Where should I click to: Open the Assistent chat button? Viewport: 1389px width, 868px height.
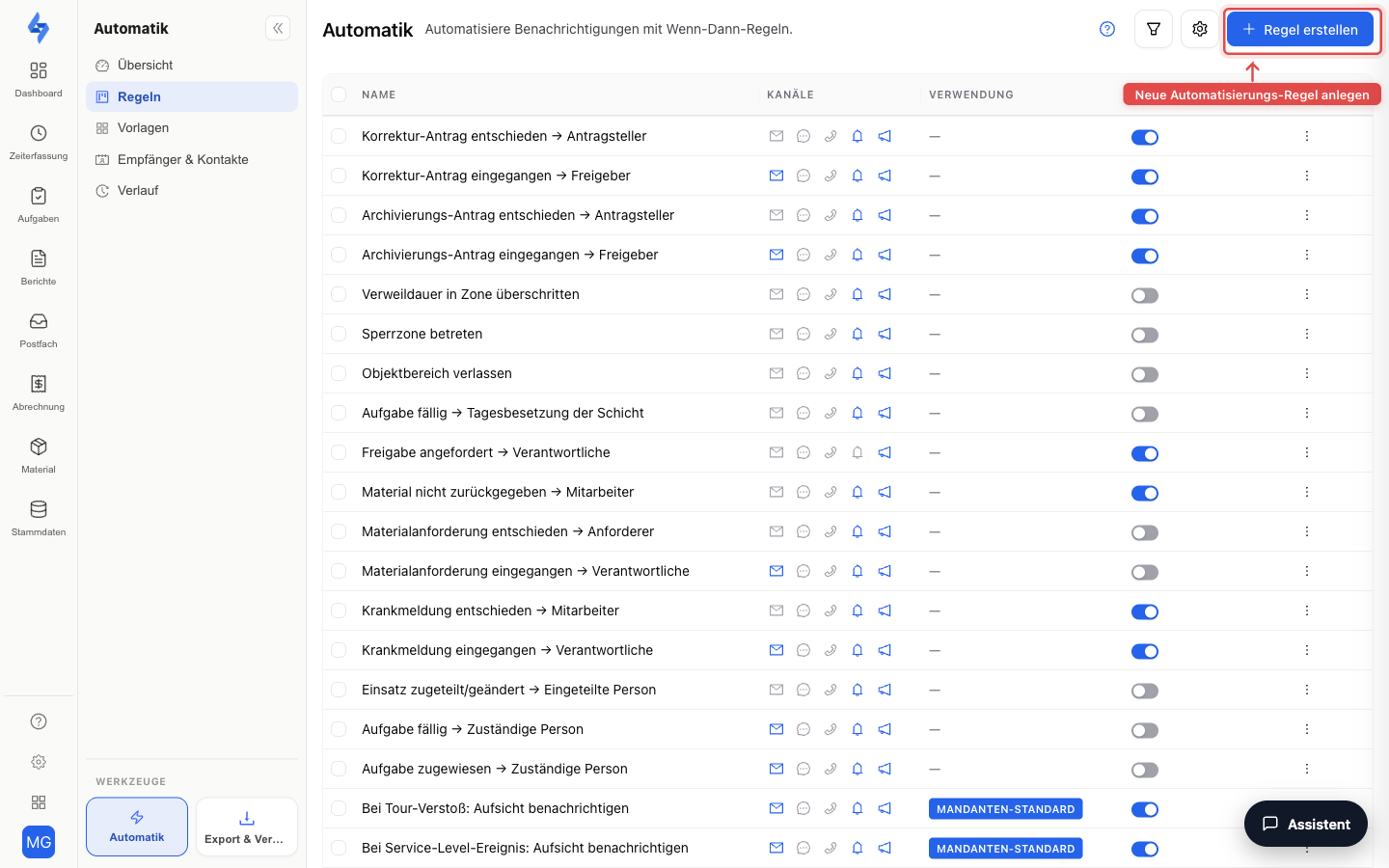(x=1306, y=824)
